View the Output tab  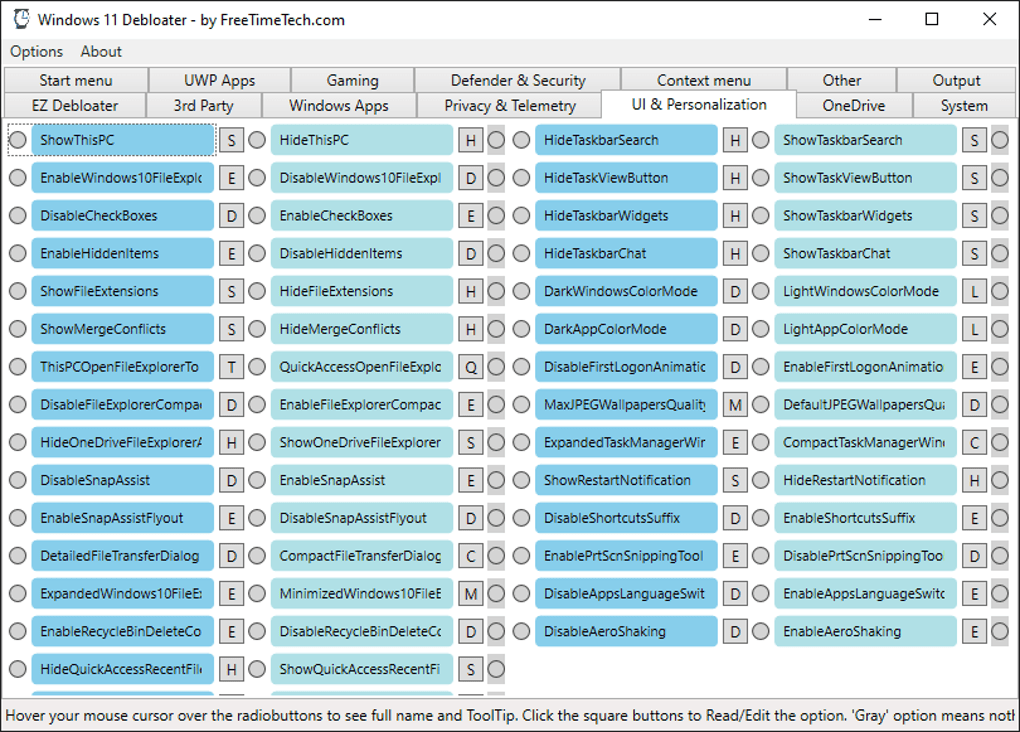point(956,80)
